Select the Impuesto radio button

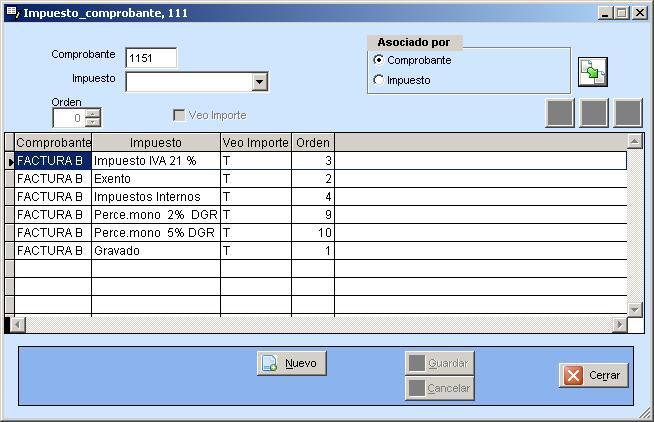[379, 80]
